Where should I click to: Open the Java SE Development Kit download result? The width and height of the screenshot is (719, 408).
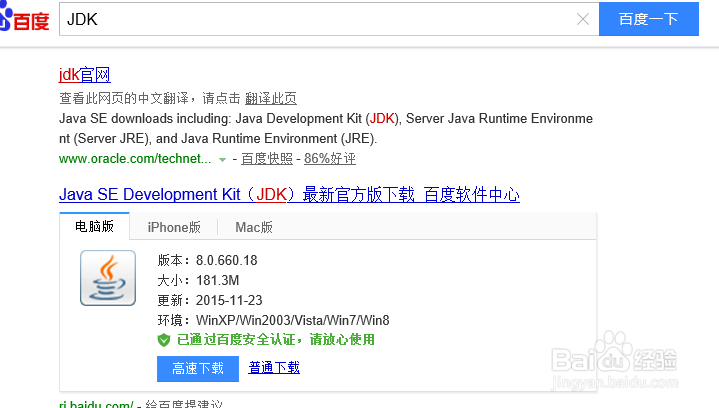click(289, 194)
